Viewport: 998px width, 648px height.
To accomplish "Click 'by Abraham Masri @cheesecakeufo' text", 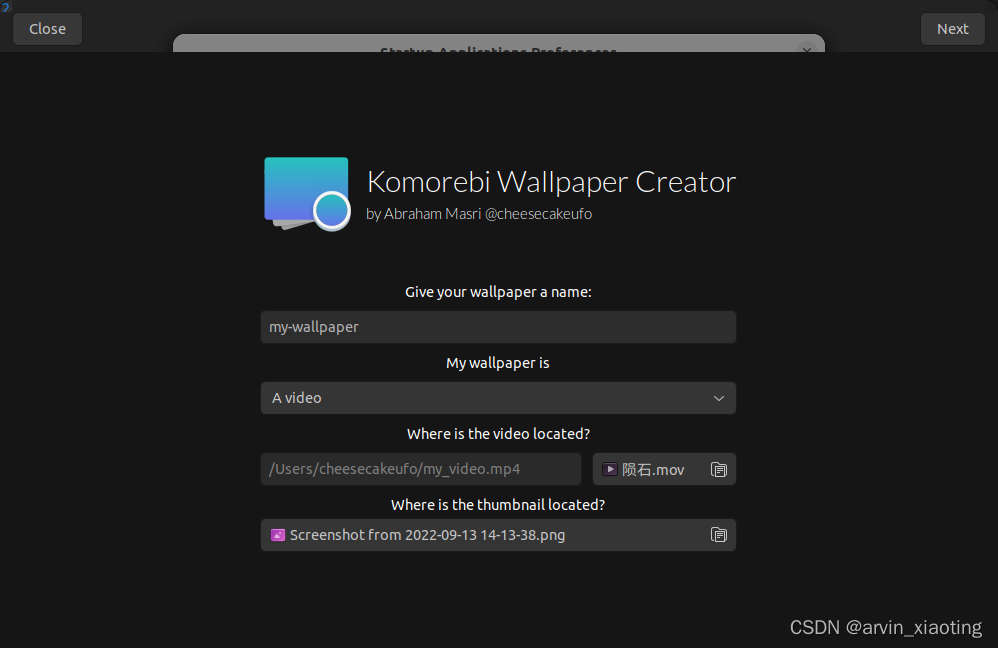I will tap(479, 214).
